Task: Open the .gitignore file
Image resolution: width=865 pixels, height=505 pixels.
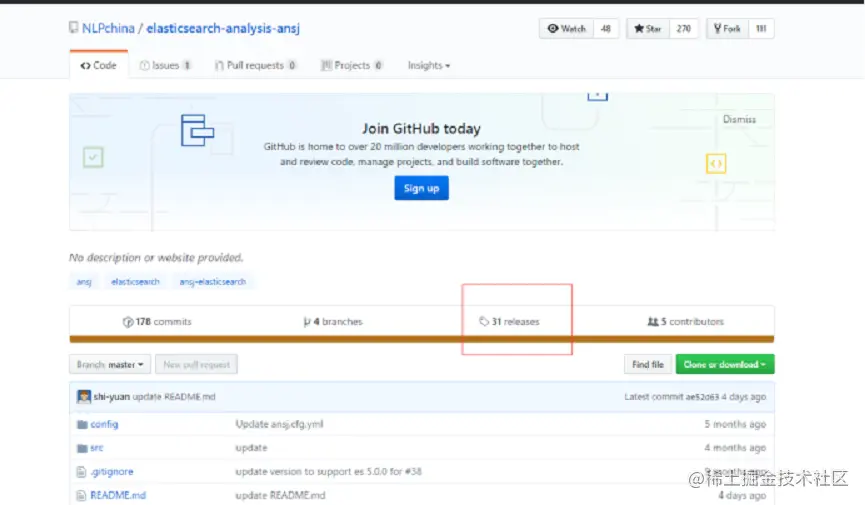Action: [112, 471]
